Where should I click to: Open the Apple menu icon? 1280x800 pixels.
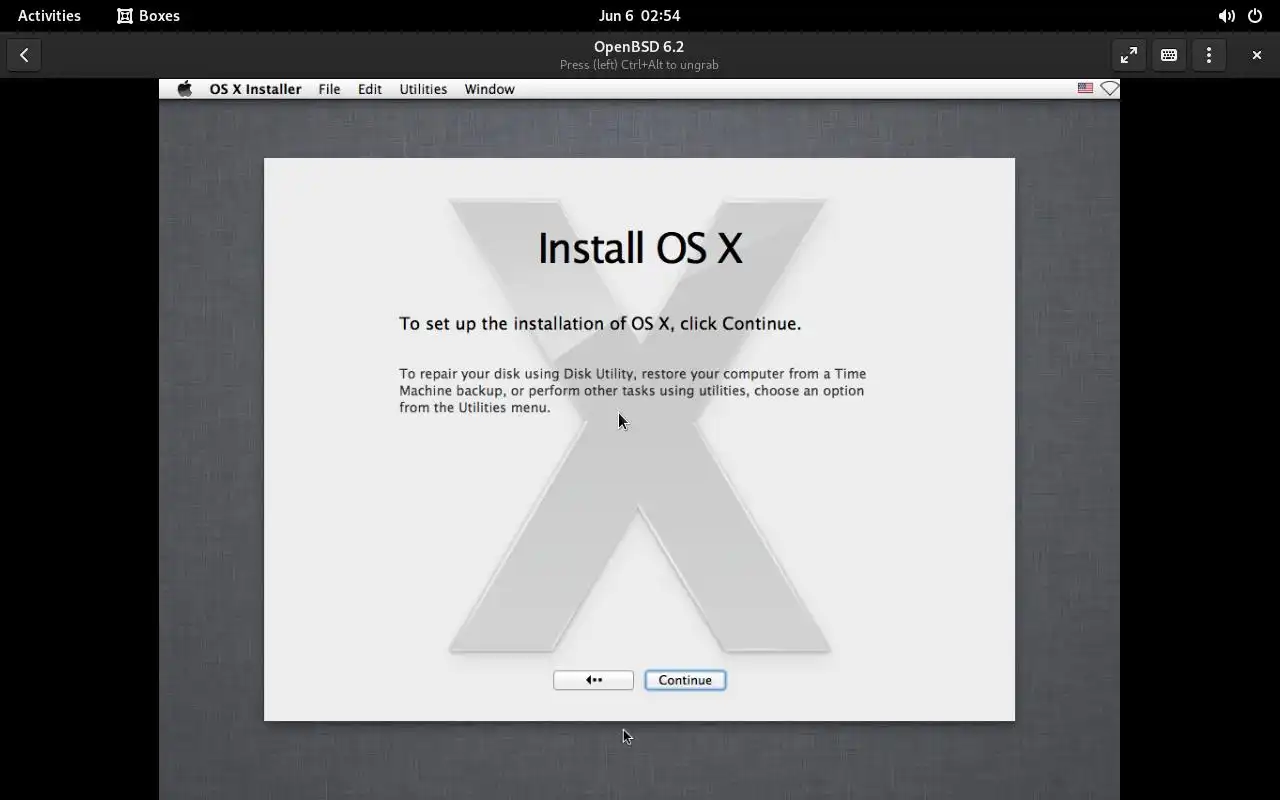pyautogui.click(x=184, y=89)
